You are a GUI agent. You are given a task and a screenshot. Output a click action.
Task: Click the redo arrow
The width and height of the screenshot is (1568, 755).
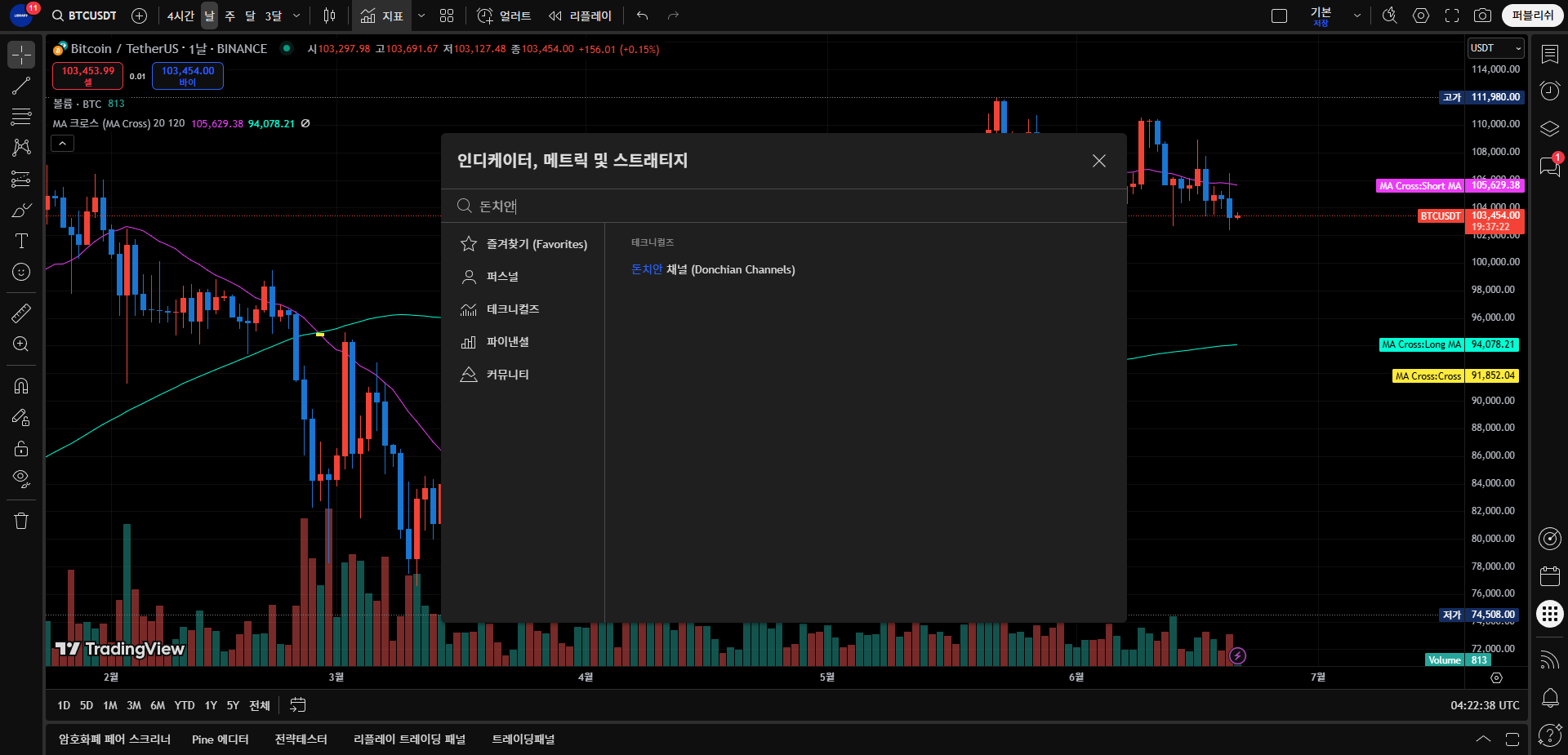673,16
